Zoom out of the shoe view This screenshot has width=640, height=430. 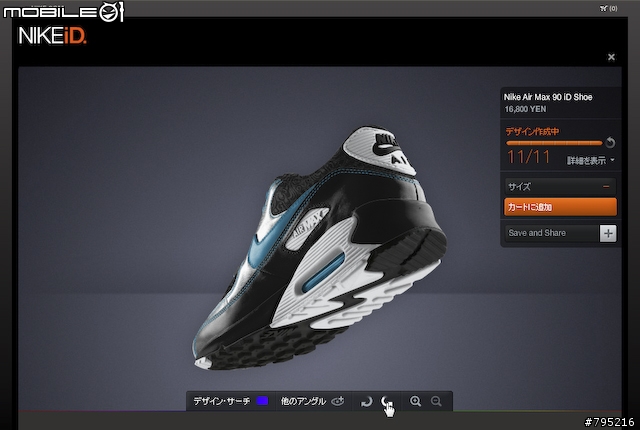coord(436,401)
